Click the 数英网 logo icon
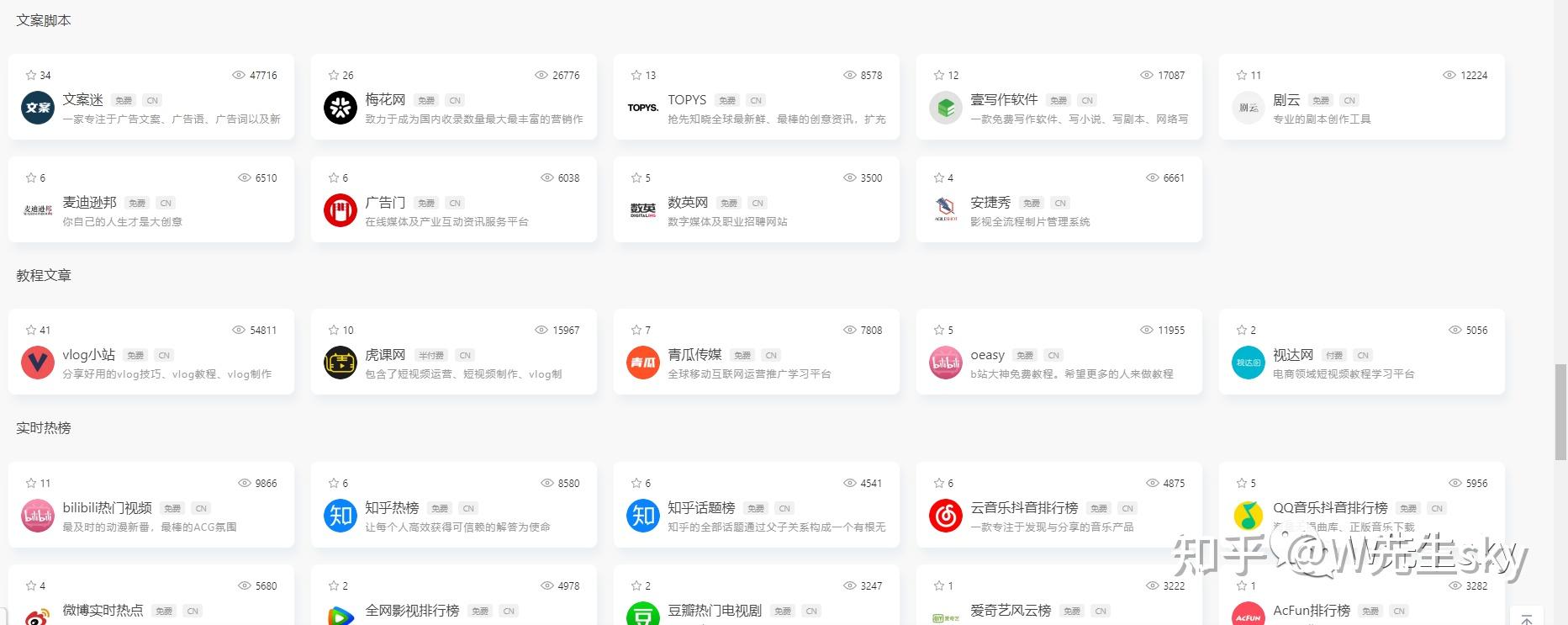This screenshot has height=625, width=1568. pyautogui.click(x=643, y=210)
